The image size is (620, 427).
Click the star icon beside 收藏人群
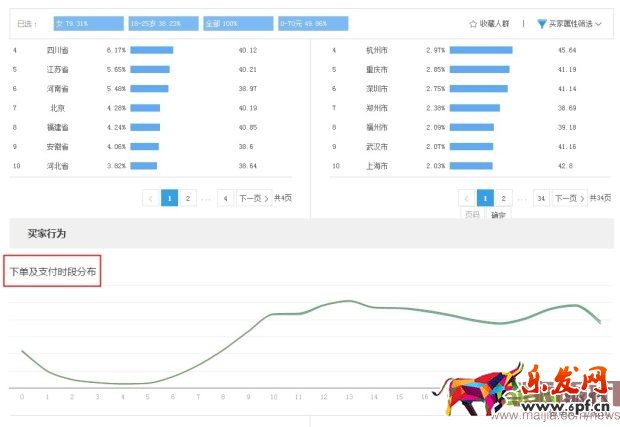point(473,23)
